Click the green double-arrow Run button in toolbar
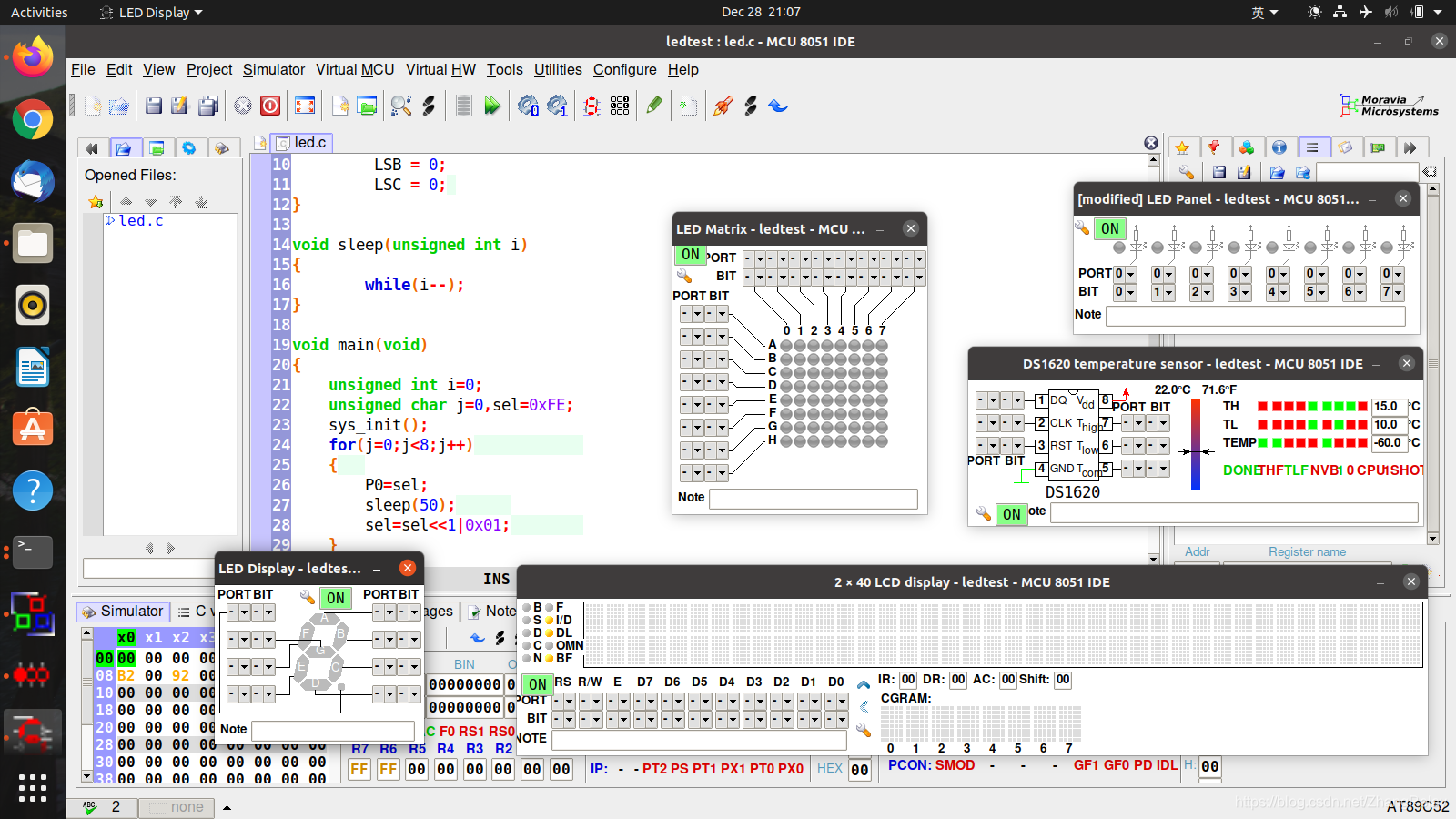The height and width of the screenshot is (819, 1456). click(492, 106)
